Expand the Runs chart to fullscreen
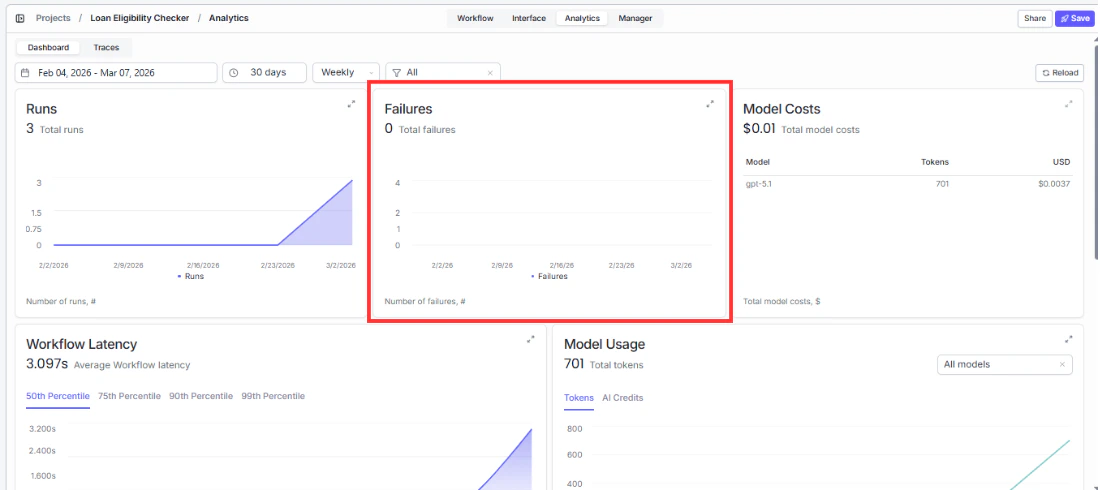The width and height of the screenshot is (1100, 490). 351,104
